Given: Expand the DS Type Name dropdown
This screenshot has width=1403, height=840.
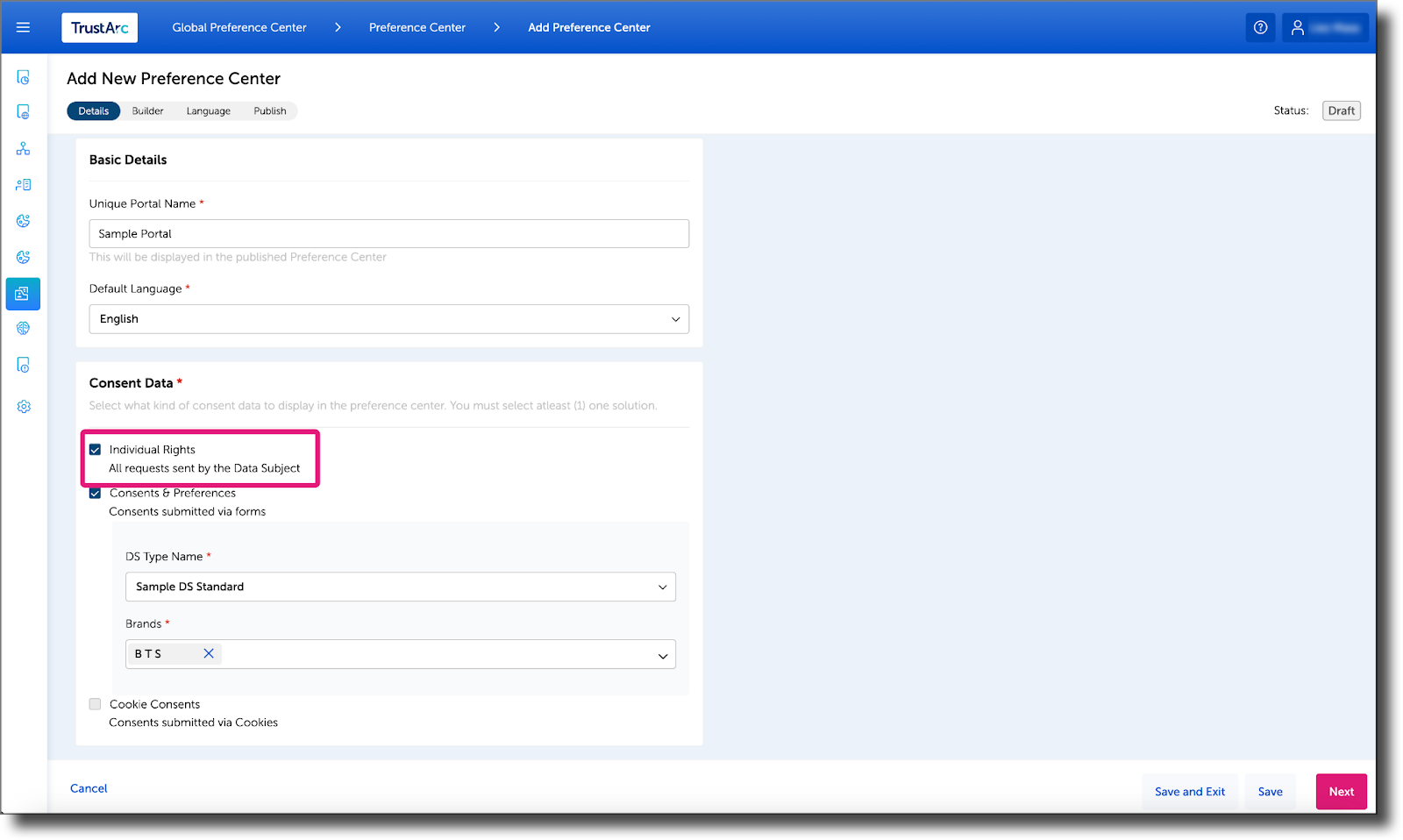Looking at the screenshot, I should 663,587.
